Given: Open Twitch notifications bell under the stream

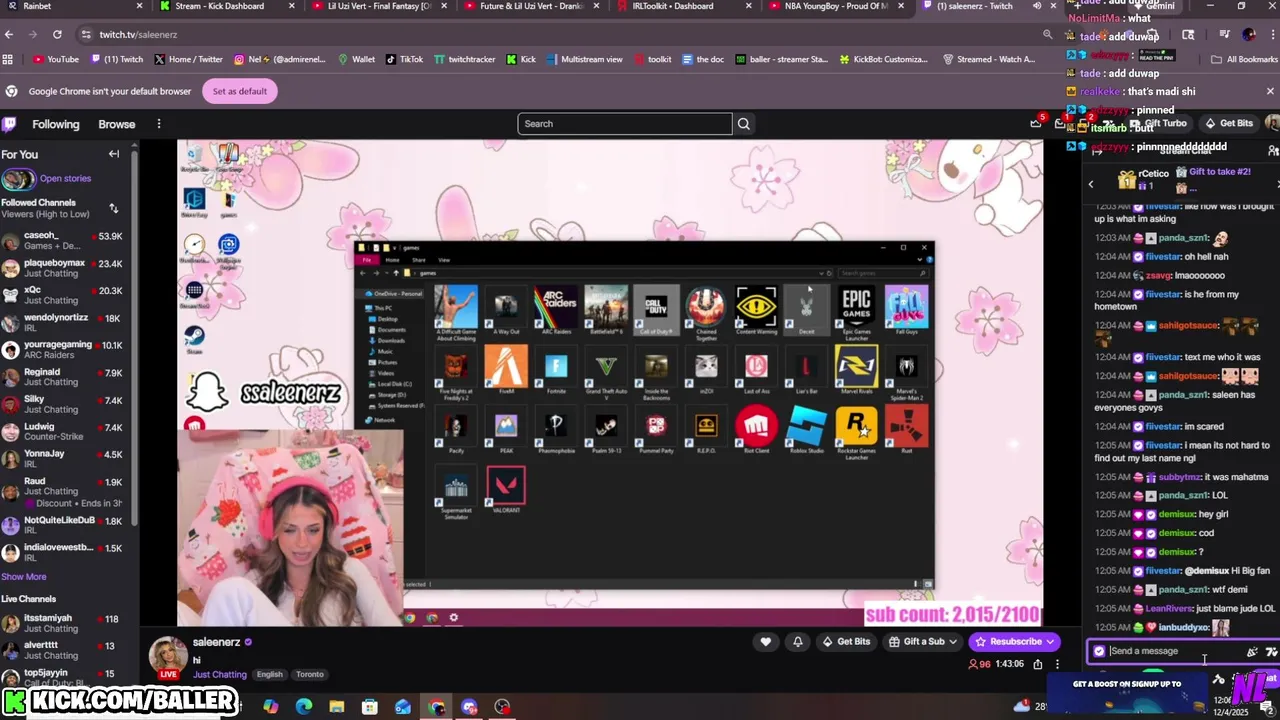Looking at the screenshot, I should pyautogui.click(x=797, y=642).
